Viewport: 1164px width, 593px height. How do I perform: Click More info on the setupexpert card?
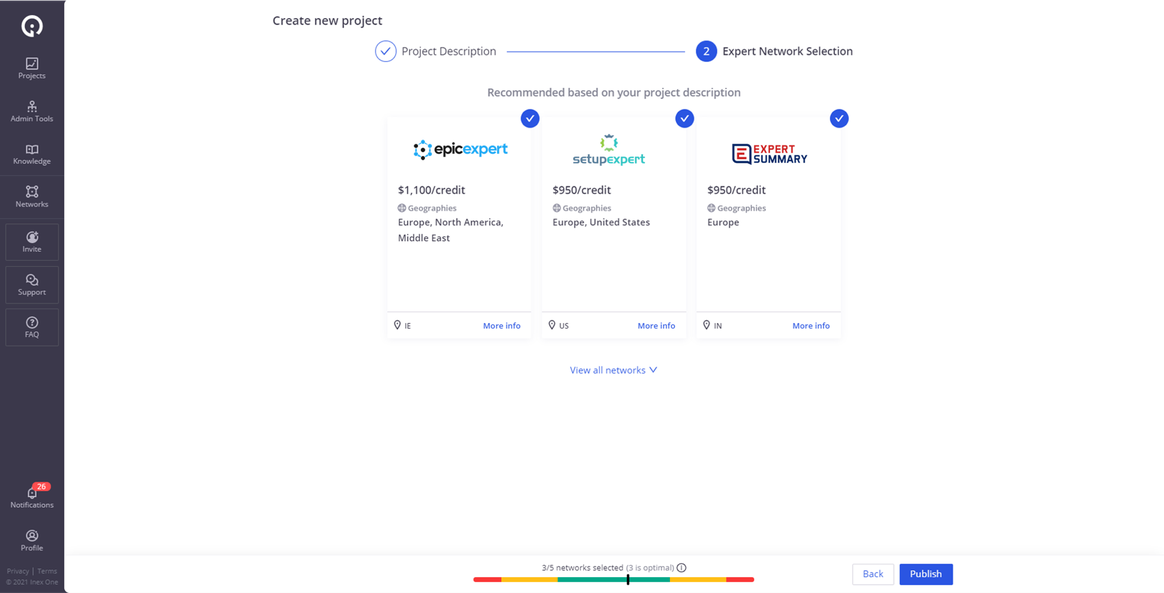[x=656, y=325]
